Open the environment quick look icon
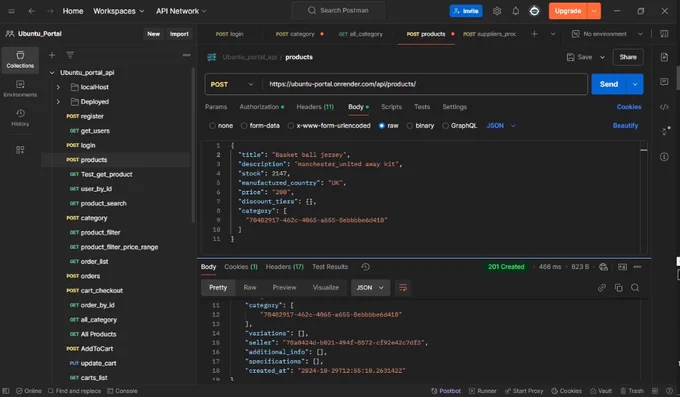Image resolution: width=680 pixels, height=397 pixels. pos(664,34)
